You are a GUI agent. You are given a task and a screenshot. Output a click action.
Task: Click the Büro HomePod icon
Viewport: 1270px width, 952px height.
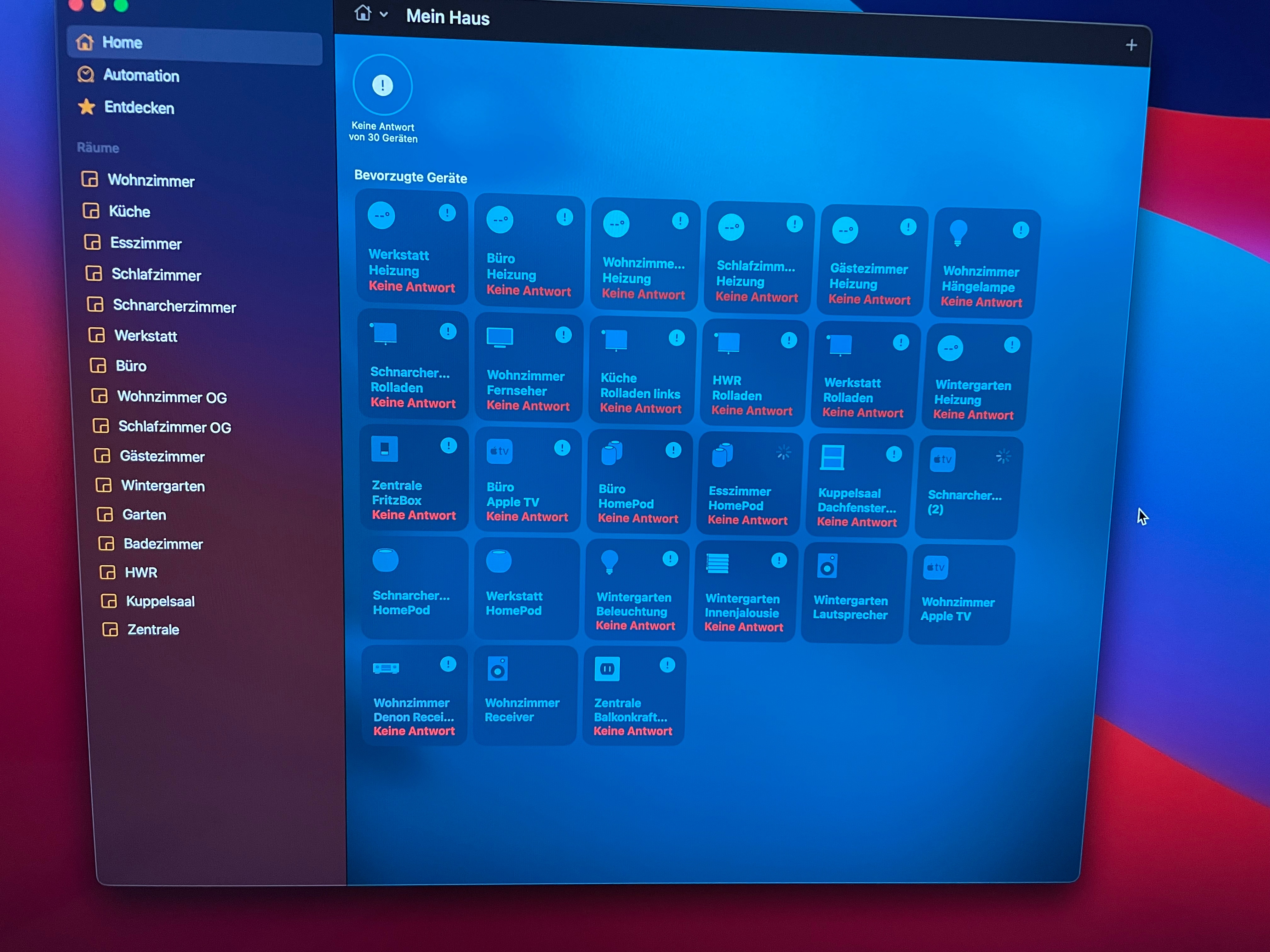tap(611, 453)
